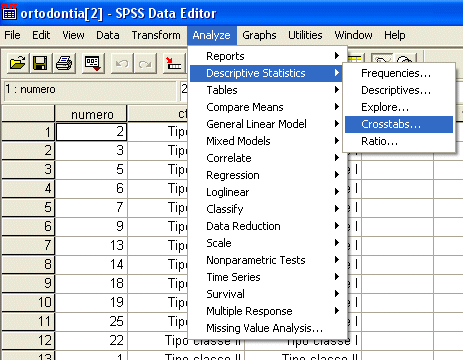Click the Save floppy disk icon
Screen dimensions: 463x360
coord(40,63)
